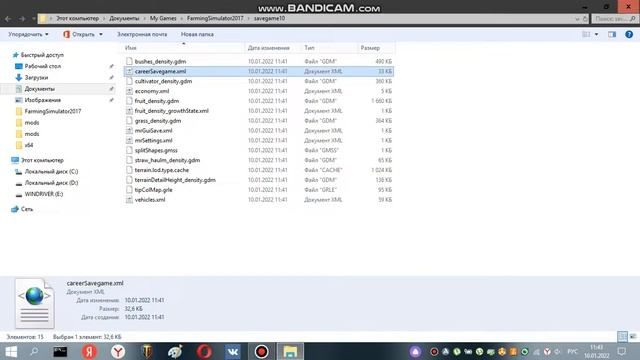The height and width of the screenshot is (360, 640).
Task: Select the careerSavegame.xml file
Action: click(x=160, y=71)
